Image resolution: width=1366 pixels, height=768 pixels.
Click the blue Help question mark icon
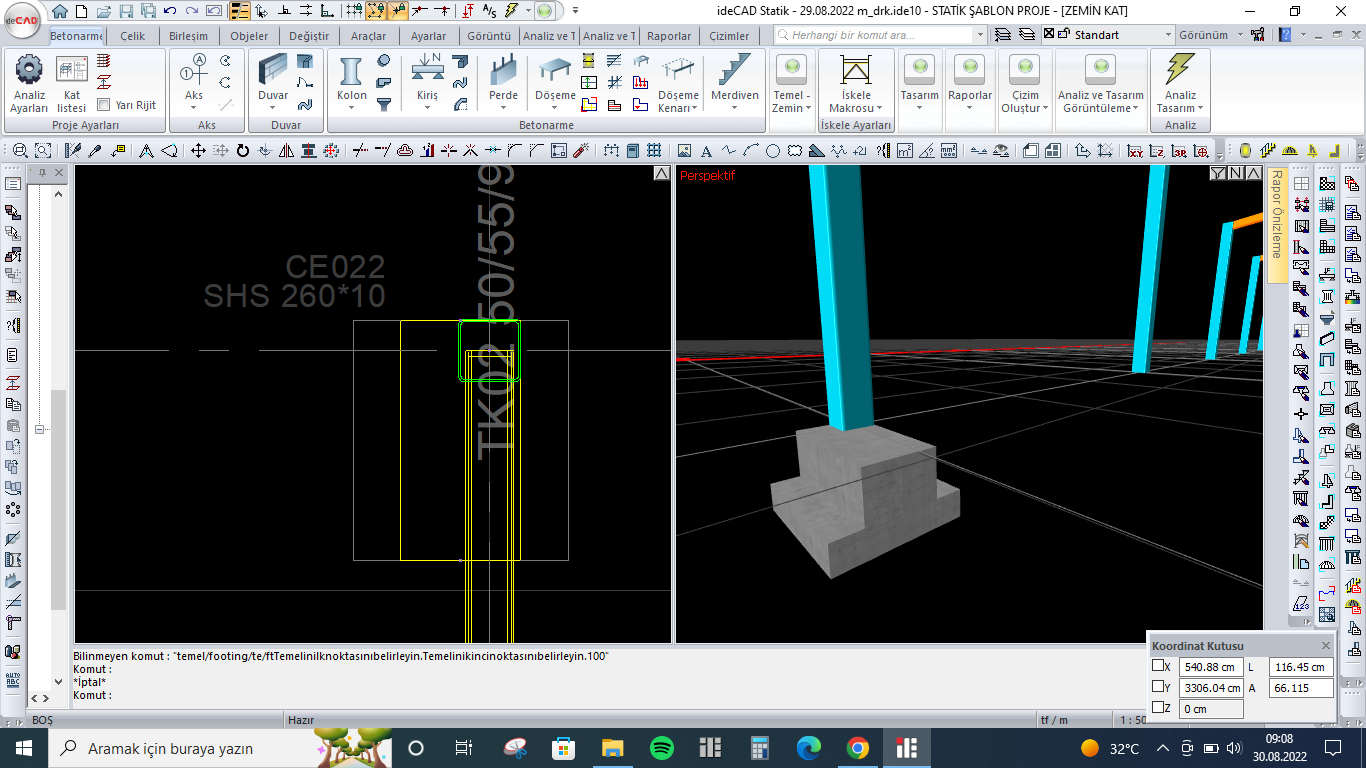click(1286, 35)
